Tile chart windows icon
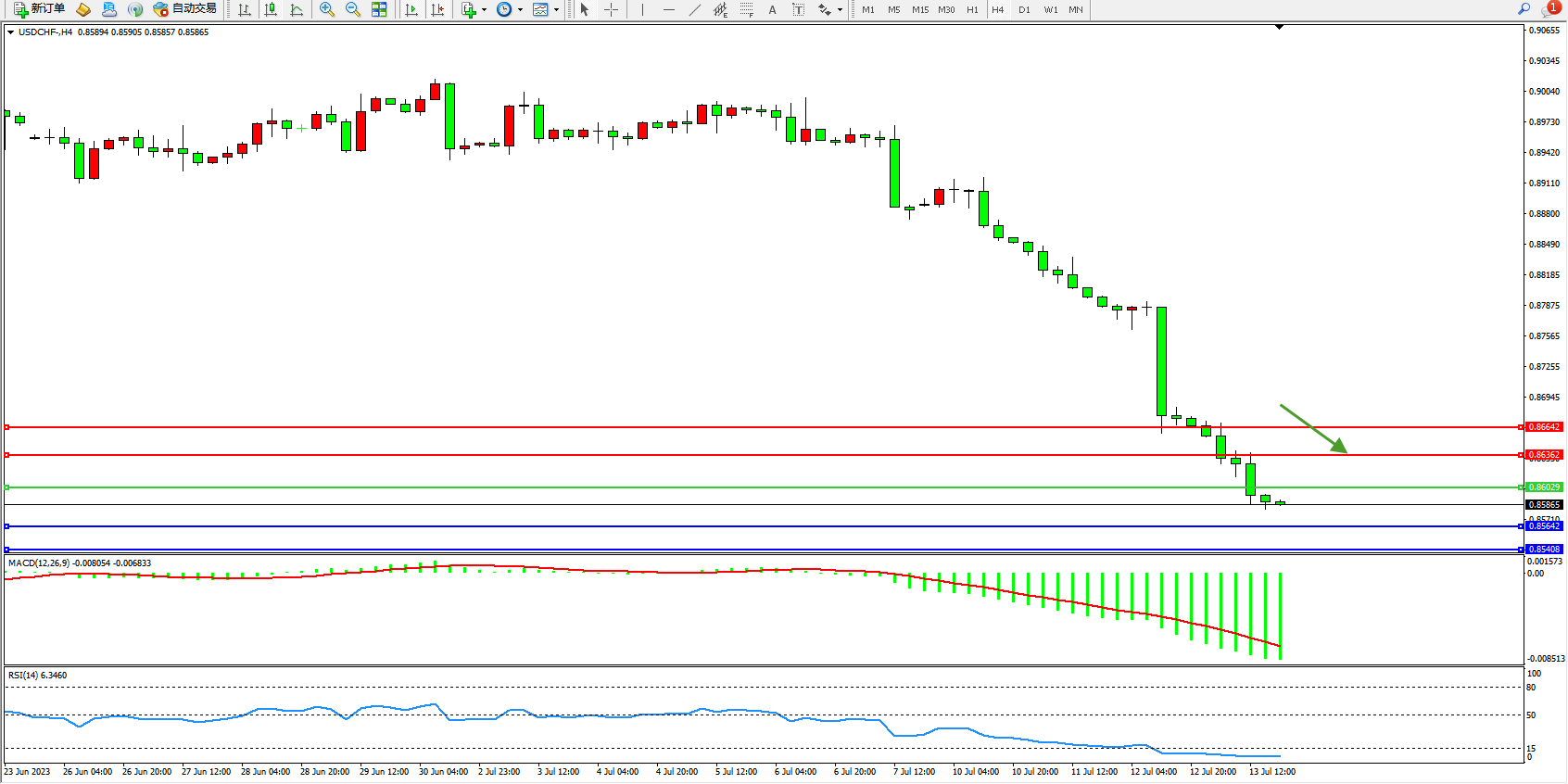Viewport: 1568px width, 784px height. pos(379,9)
